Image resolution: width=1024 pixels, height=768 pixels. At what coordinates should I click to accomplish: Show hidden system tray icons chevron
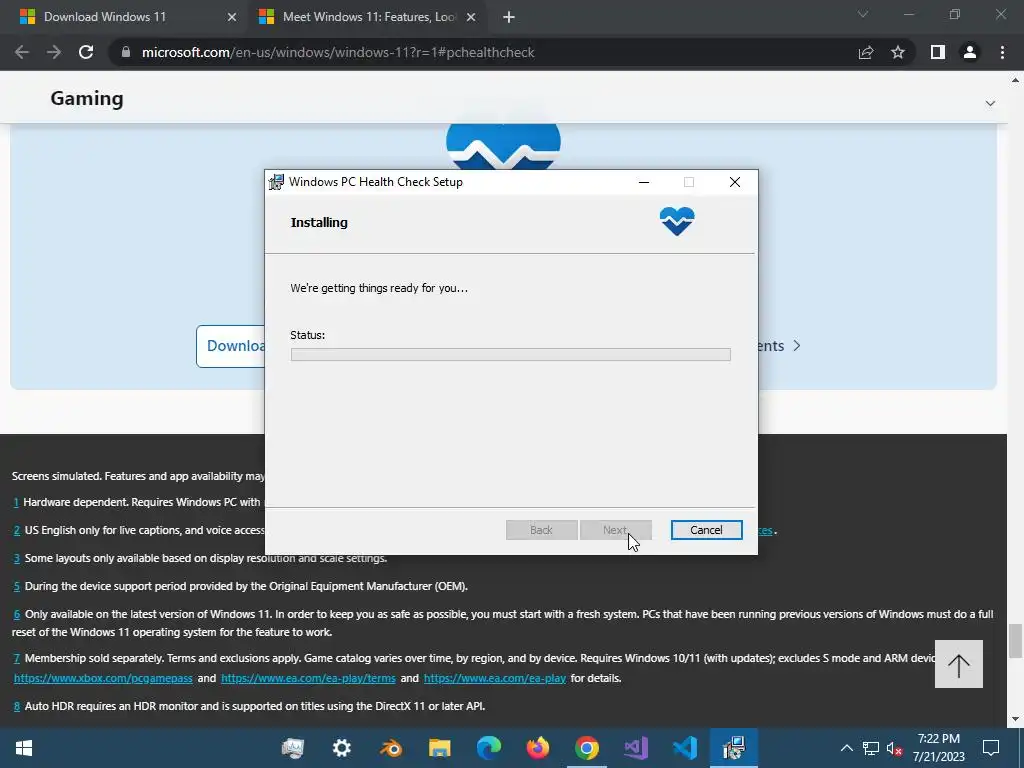[846, 748]
